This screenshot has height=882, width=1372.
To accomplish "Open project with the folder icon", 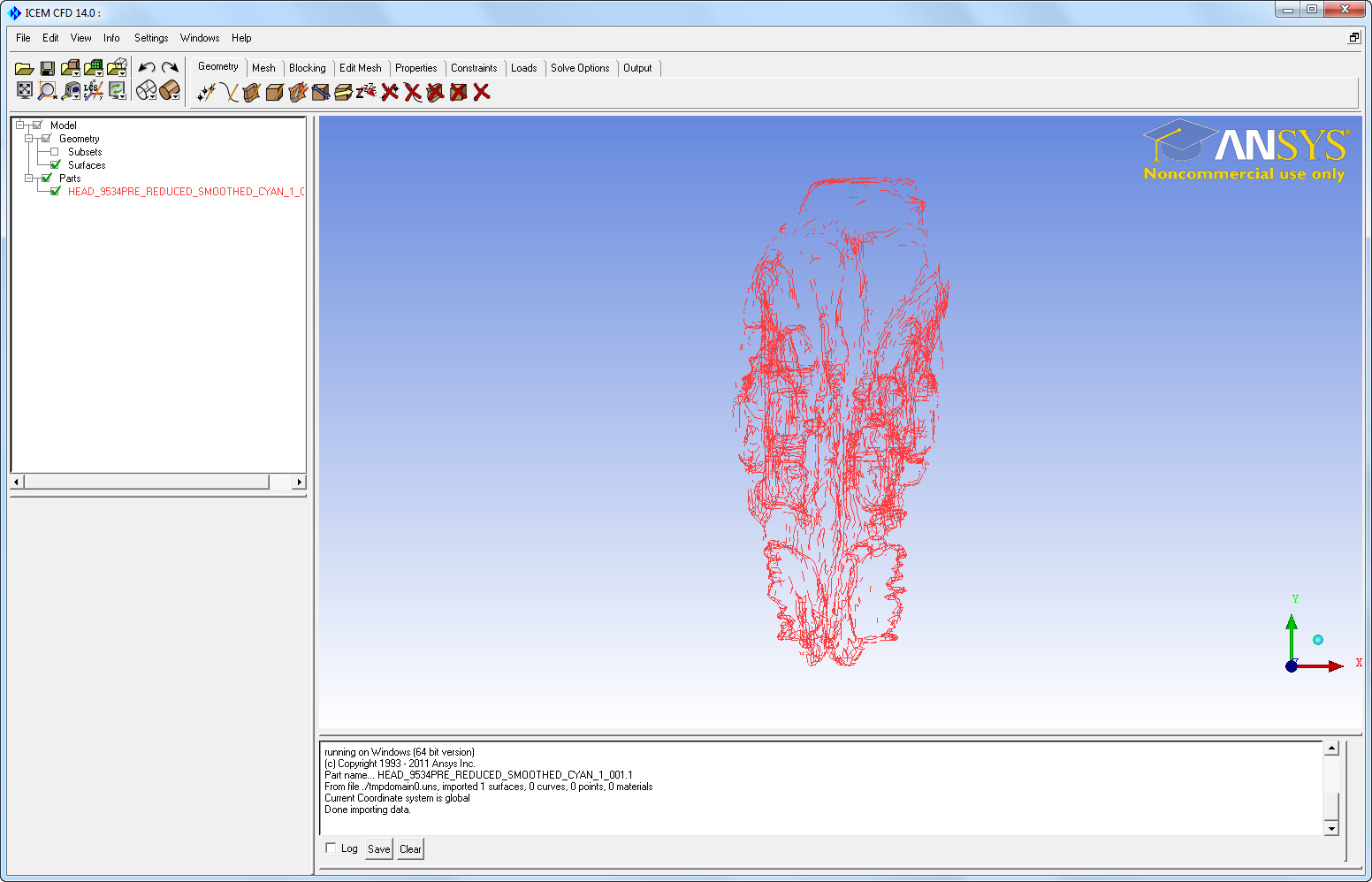I will (24, 68).
